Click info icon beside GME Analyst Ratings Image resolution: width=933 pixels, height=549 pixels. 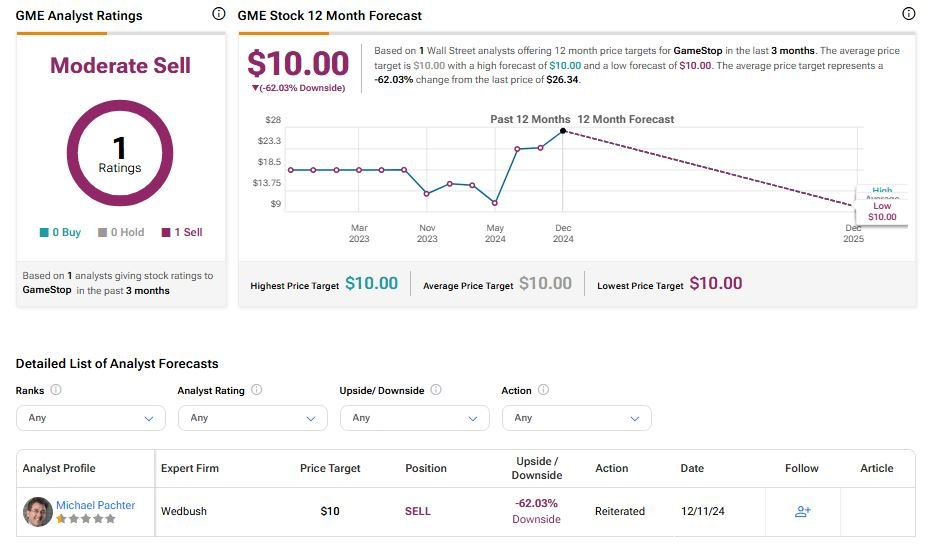[x=219, y=15]
